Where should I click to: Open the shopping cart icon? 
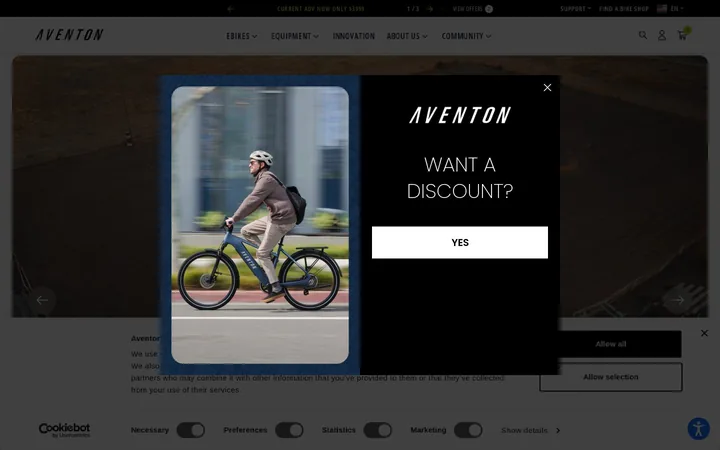(x=682, y=35)
